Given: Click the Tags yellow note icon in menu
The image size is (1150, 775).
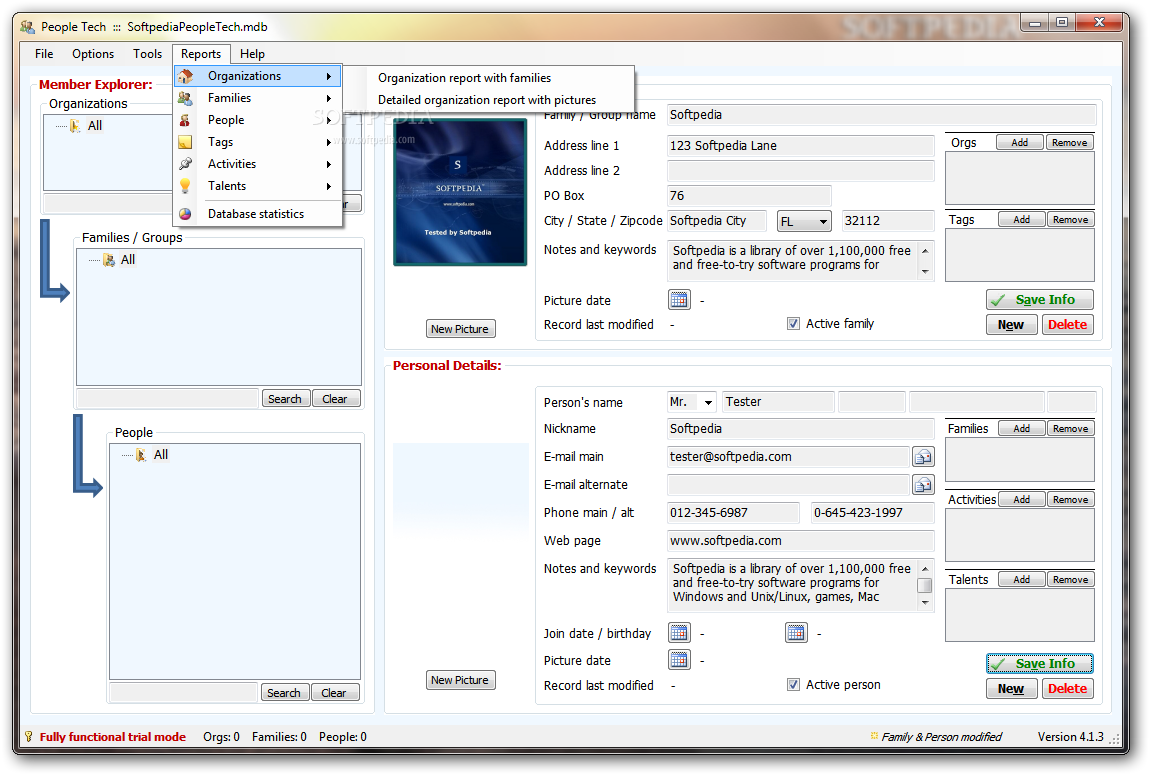Looking at the screenshot, I should coord(186,142).
